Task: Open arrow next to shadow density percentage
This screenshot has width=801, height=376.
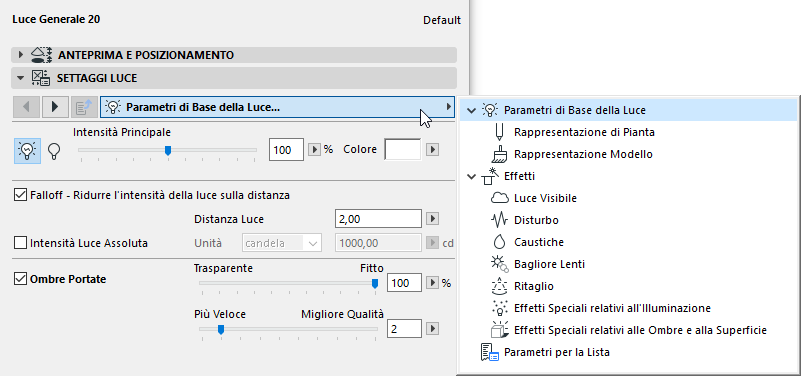Action: point(433,283)
